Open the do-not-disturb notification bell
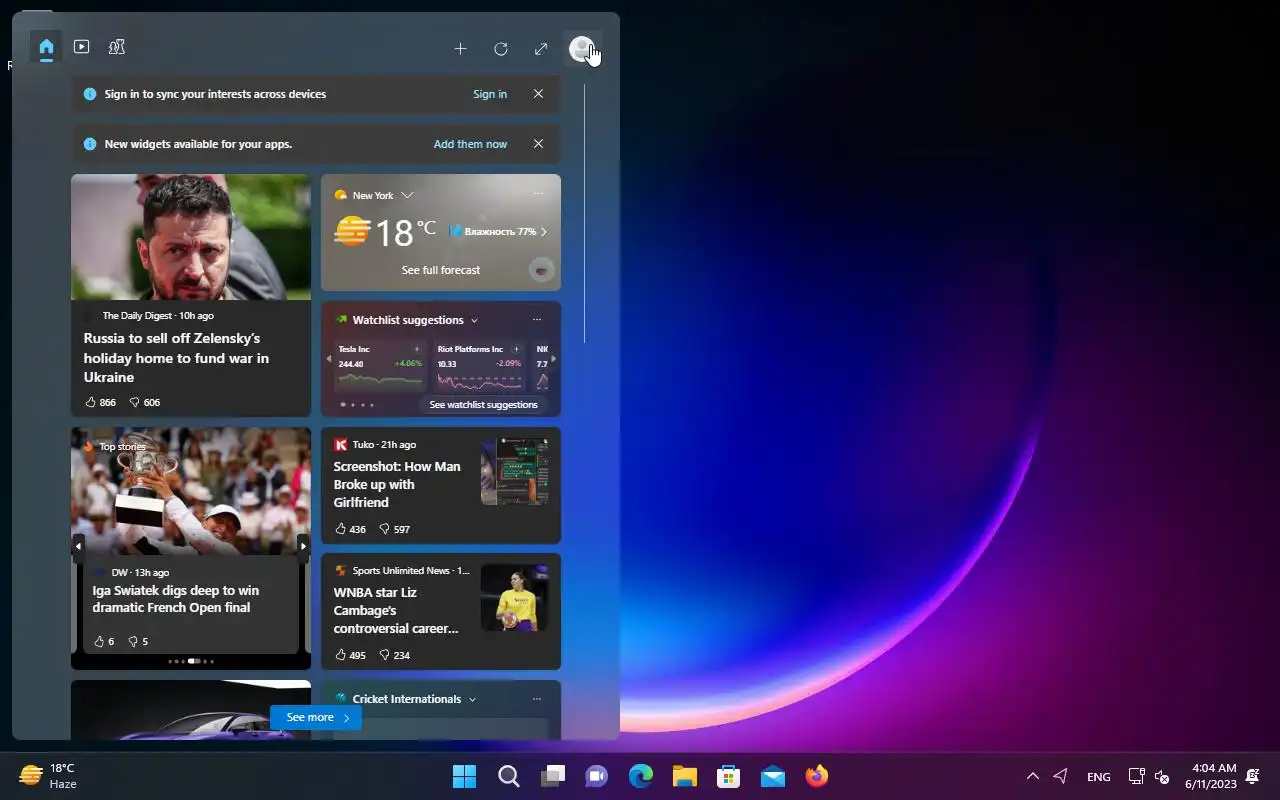This screenshot has height=800, width=1280. point(1253,776)
